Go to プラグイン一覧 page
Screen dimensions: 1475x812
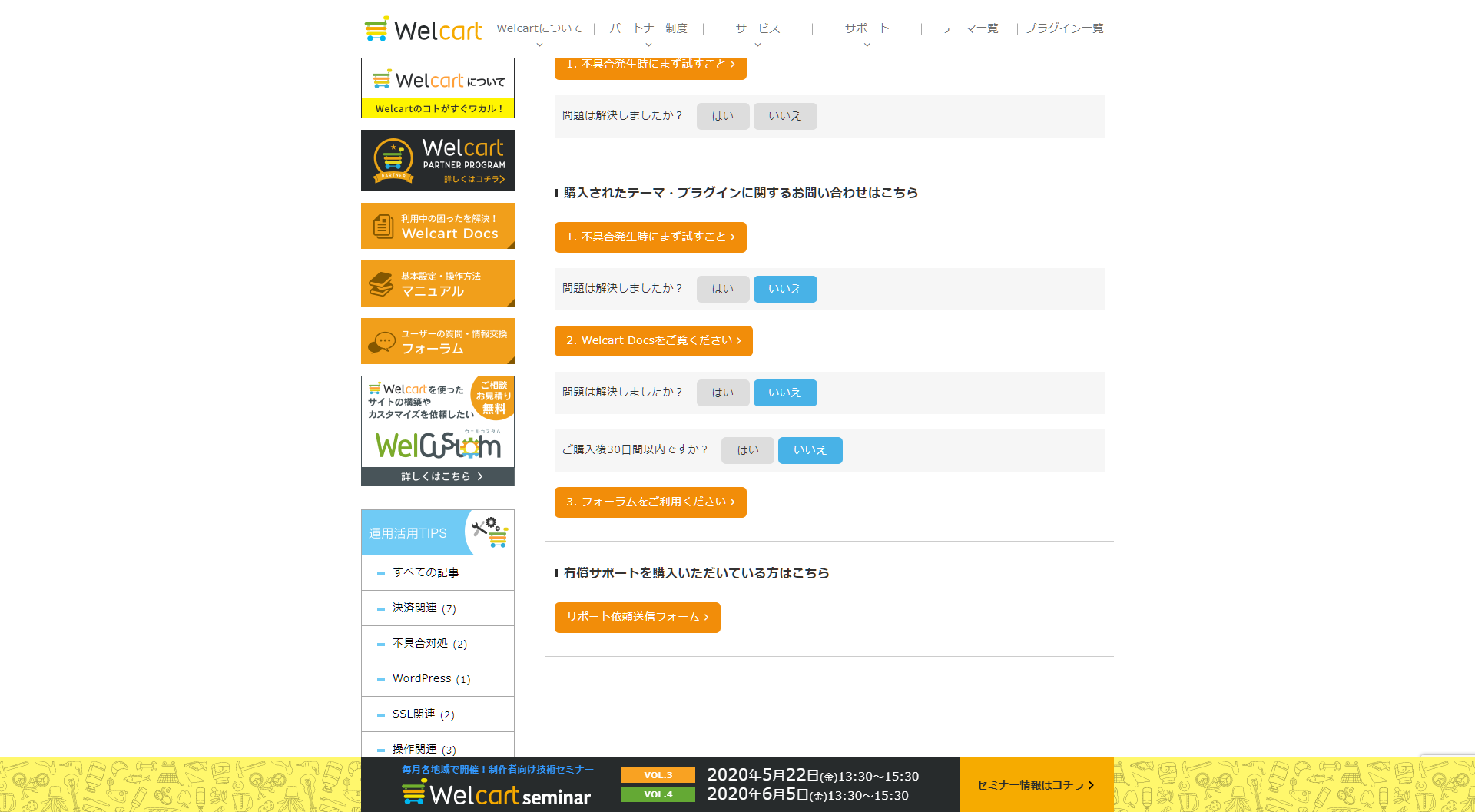coord(1064,28)
